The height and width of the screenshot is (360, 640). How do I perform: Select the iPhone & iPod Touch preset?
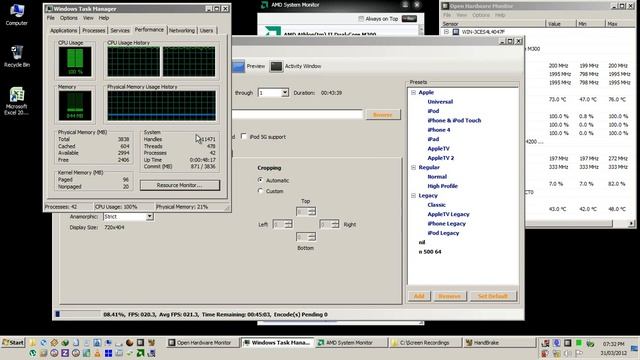(454, 120)
